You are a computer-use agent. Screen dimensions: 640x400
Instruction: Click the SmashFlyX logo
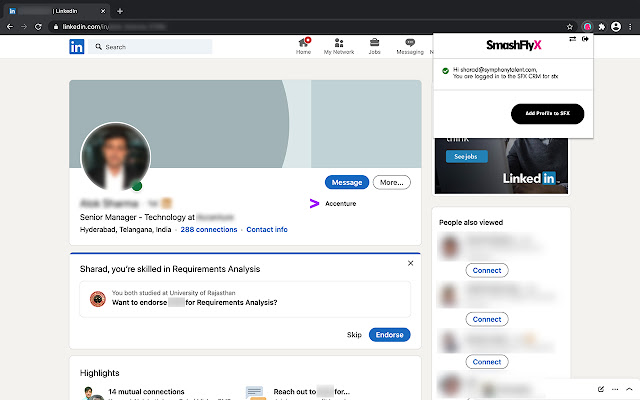click(513, 45)
